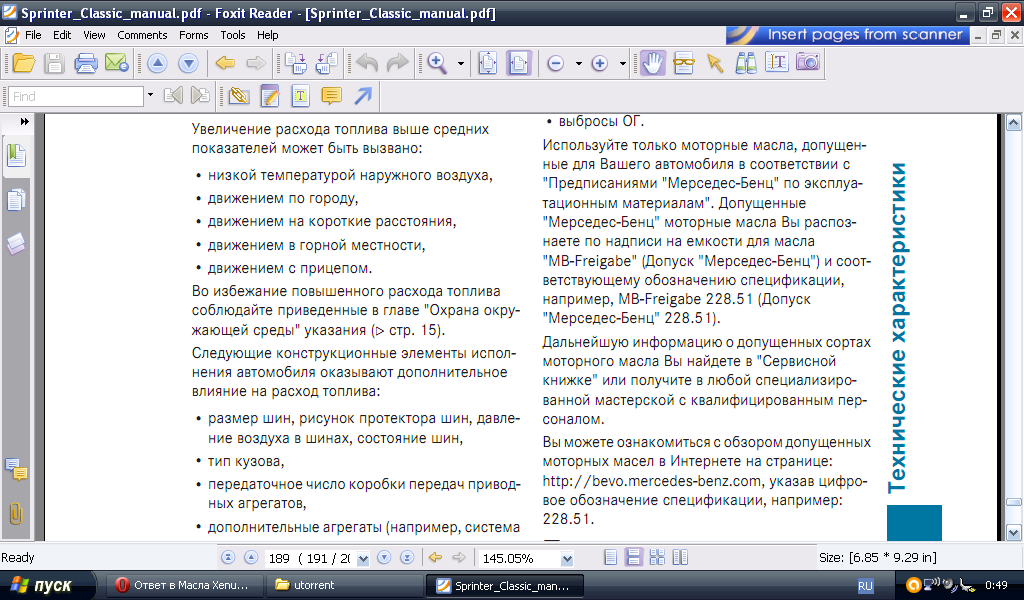Select the Snapshot camera tool
The height and width of the screenshot is (600, 1024).
808,63
